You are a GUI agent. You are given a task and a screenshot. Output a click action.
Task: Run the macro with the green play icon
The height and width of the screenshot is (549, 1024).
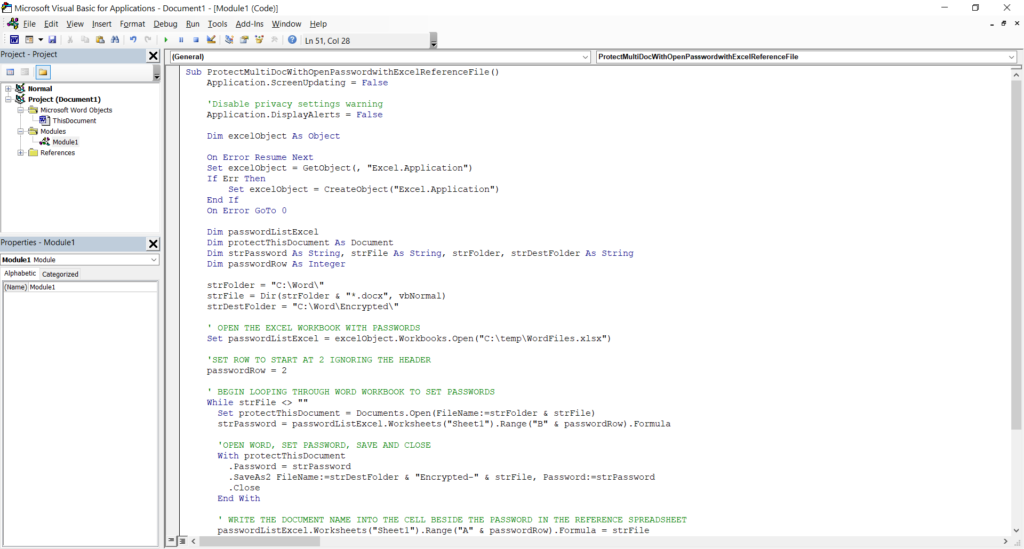[x=166, y=40]
